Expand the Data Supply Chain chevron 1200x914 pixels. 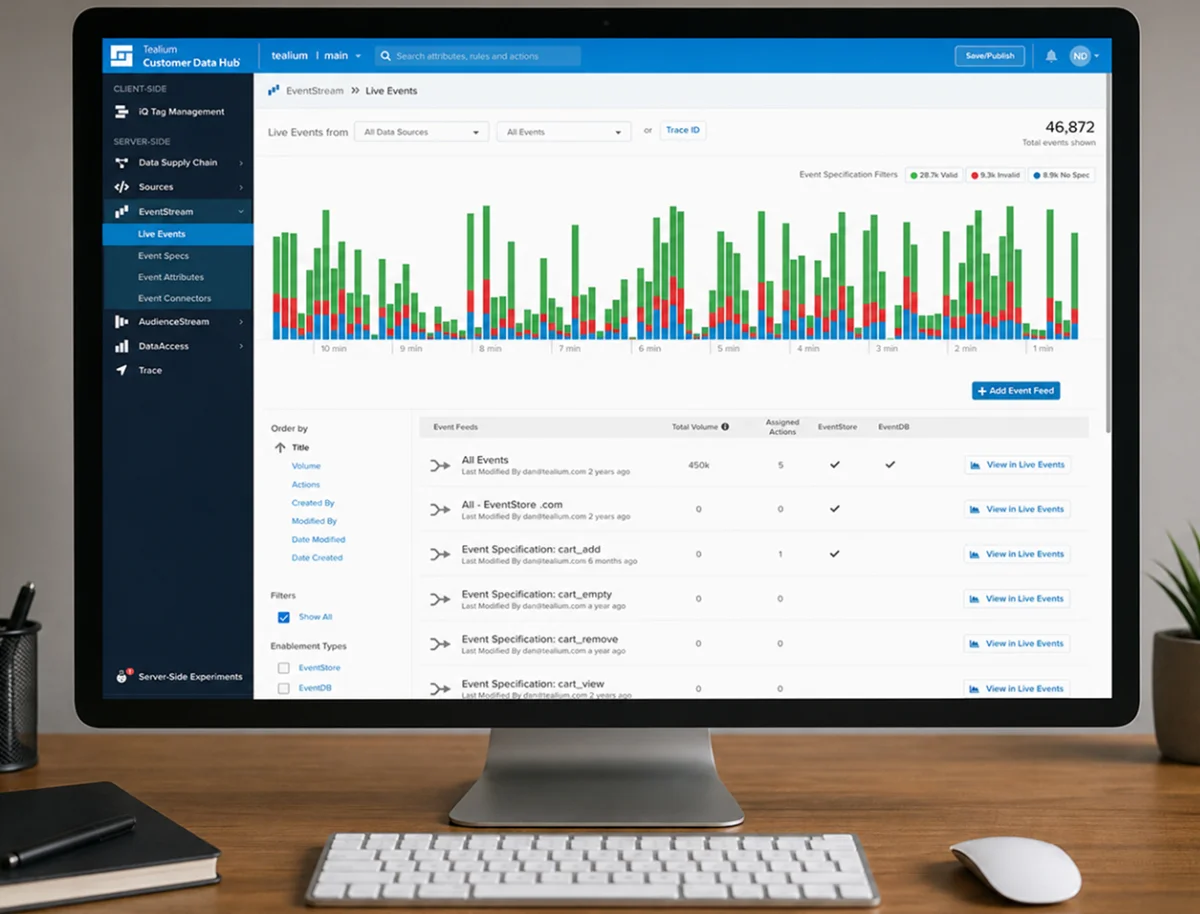point(241,162)
